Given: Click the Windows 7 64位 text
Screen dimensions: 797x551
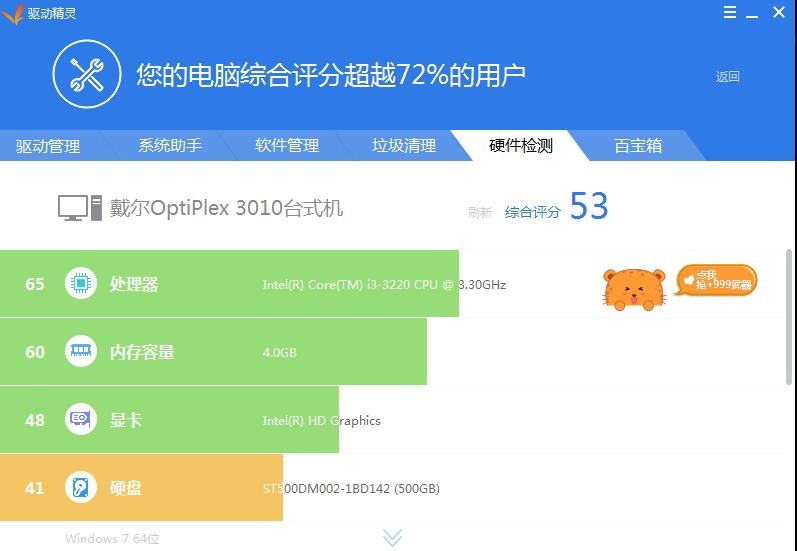Looking at the screenshot, I should tap(112, 538).
